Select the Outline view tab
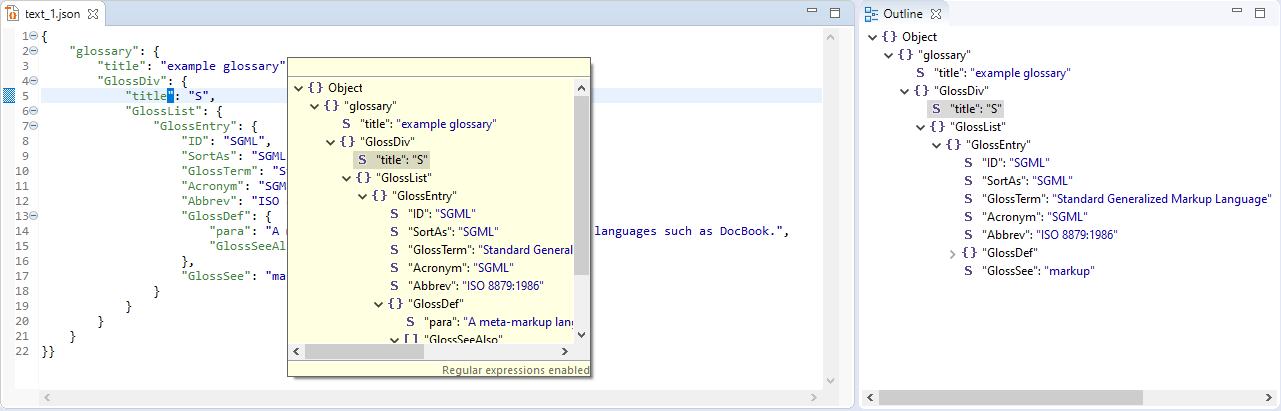Viewport: 1281px width, 411px height. 902,14
